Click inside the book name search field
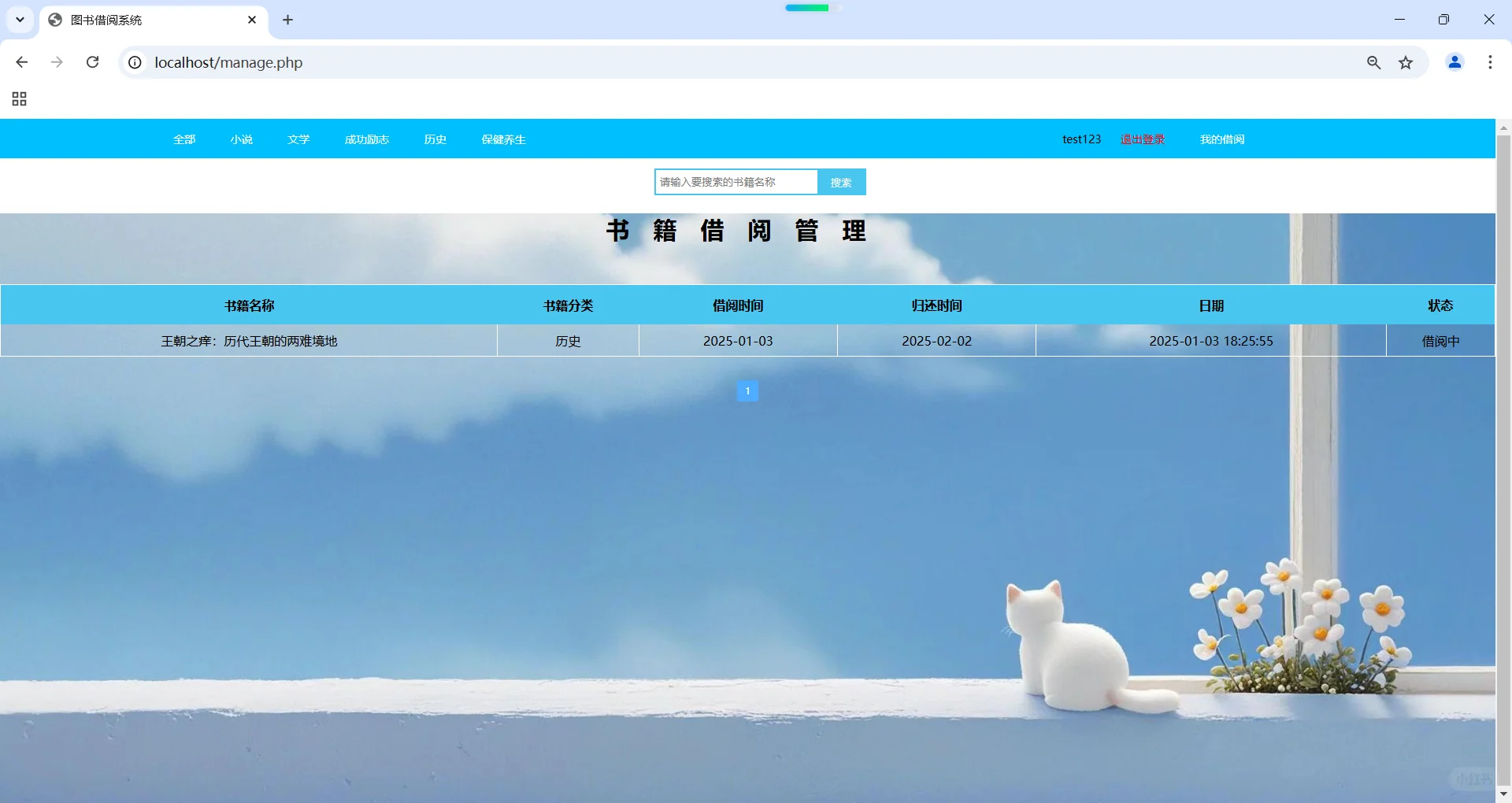 click(x=736, y=181)
